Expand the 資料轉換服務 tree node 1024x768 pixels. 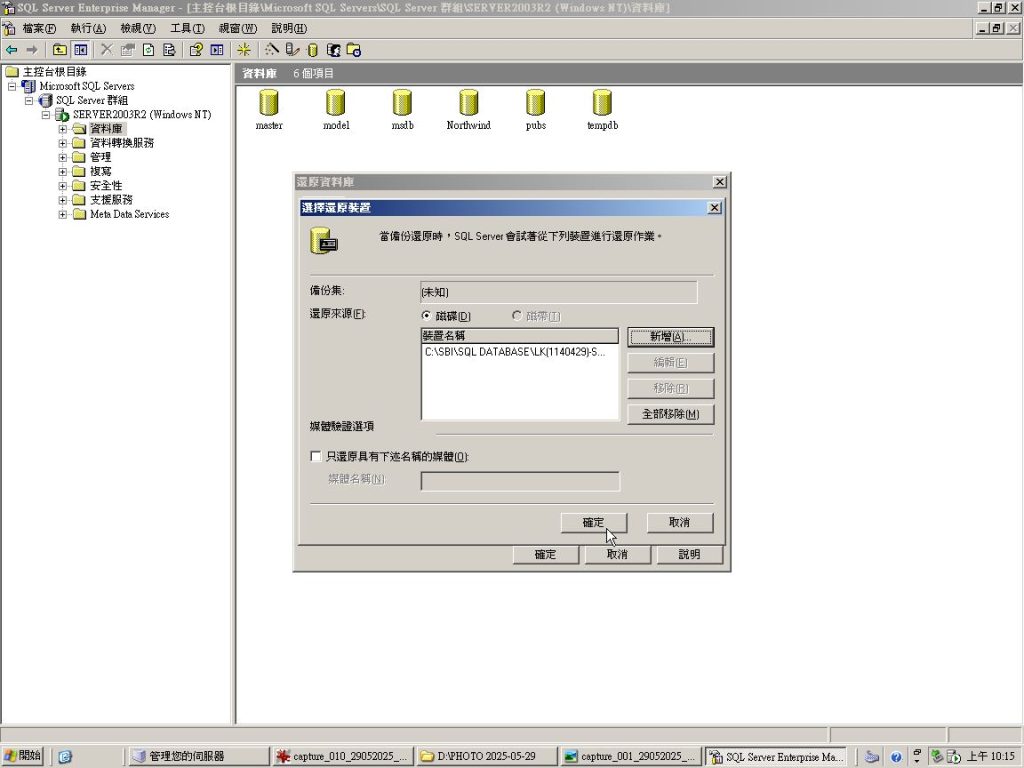(63, 143)
